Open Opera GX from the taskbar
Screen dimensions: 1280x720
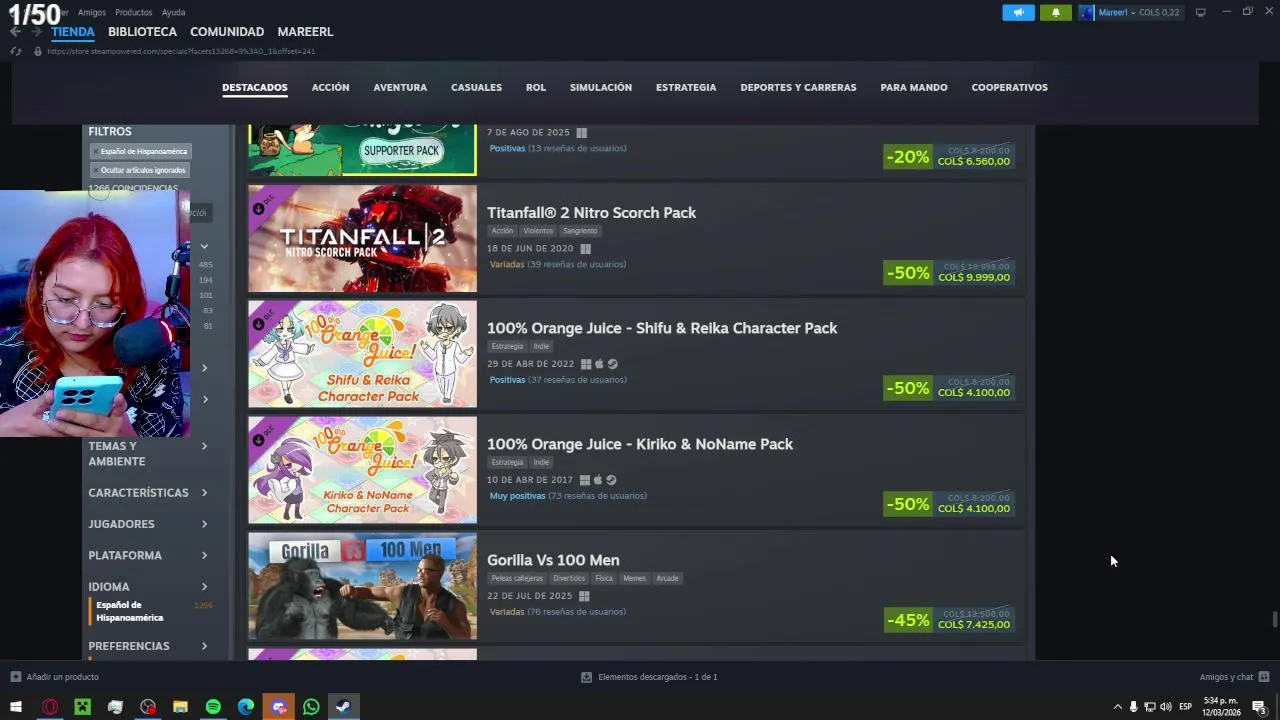[50, 707]
